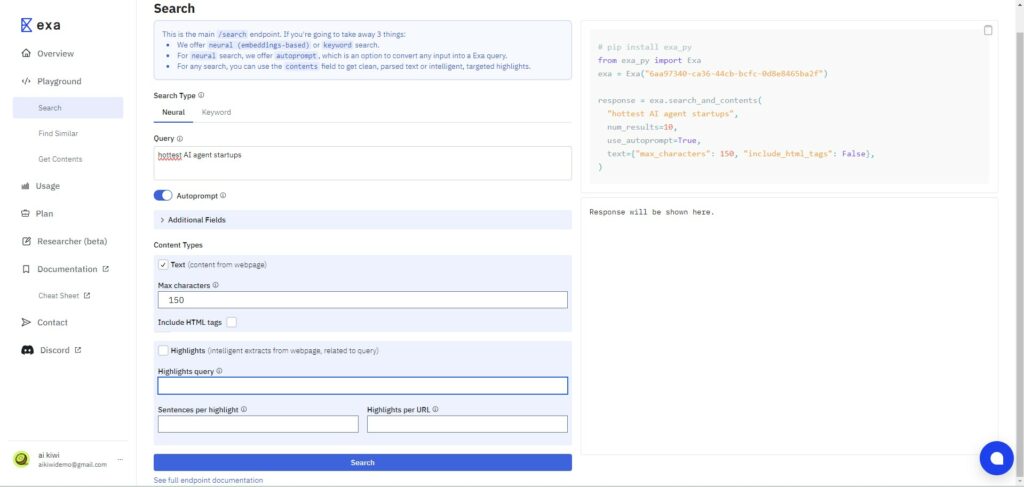Open the Discord link
Screen dimensions: 1024x487
pyautogui.click(x=55, y=350)
